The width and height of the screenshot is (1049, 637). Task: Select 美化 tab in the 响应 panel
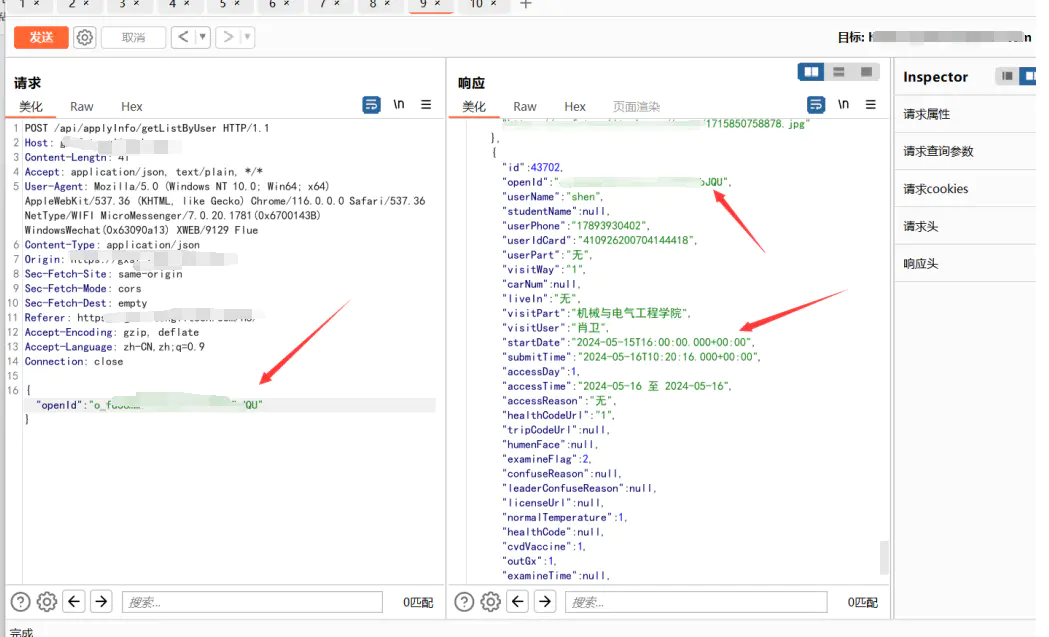[474, 106]
